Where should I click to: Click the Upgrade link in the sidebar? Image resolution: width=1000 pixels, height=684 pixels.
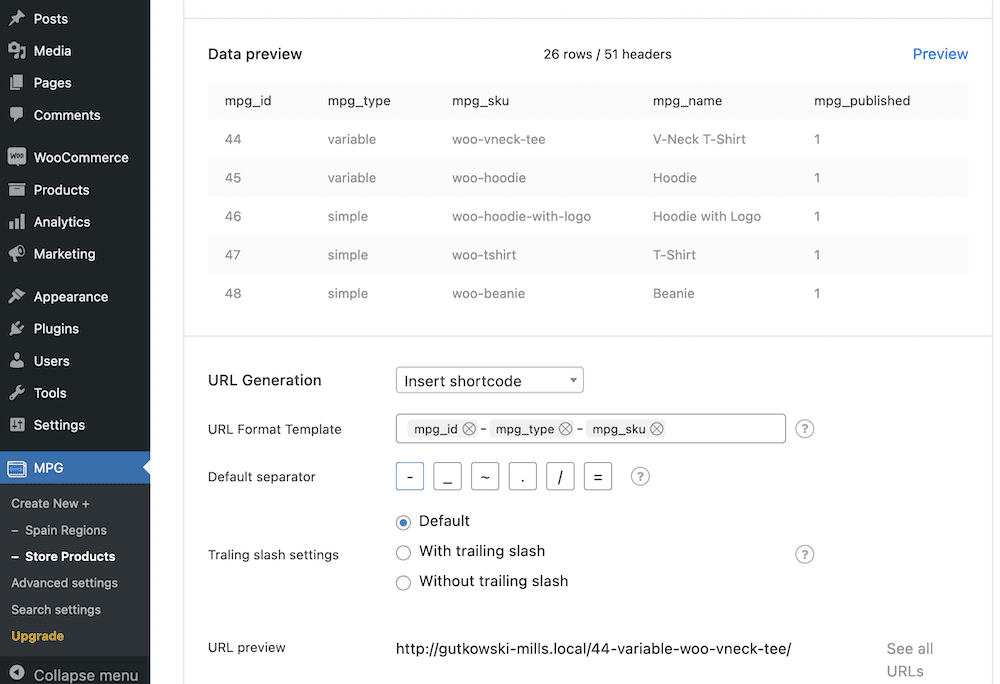[39, 636]
